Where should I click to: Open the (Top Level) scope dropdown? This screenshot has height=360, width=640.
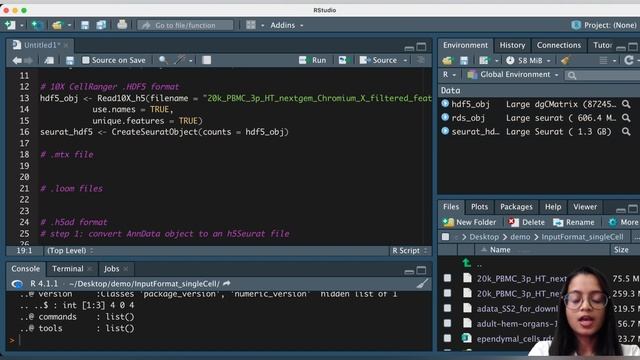point(70,251)
